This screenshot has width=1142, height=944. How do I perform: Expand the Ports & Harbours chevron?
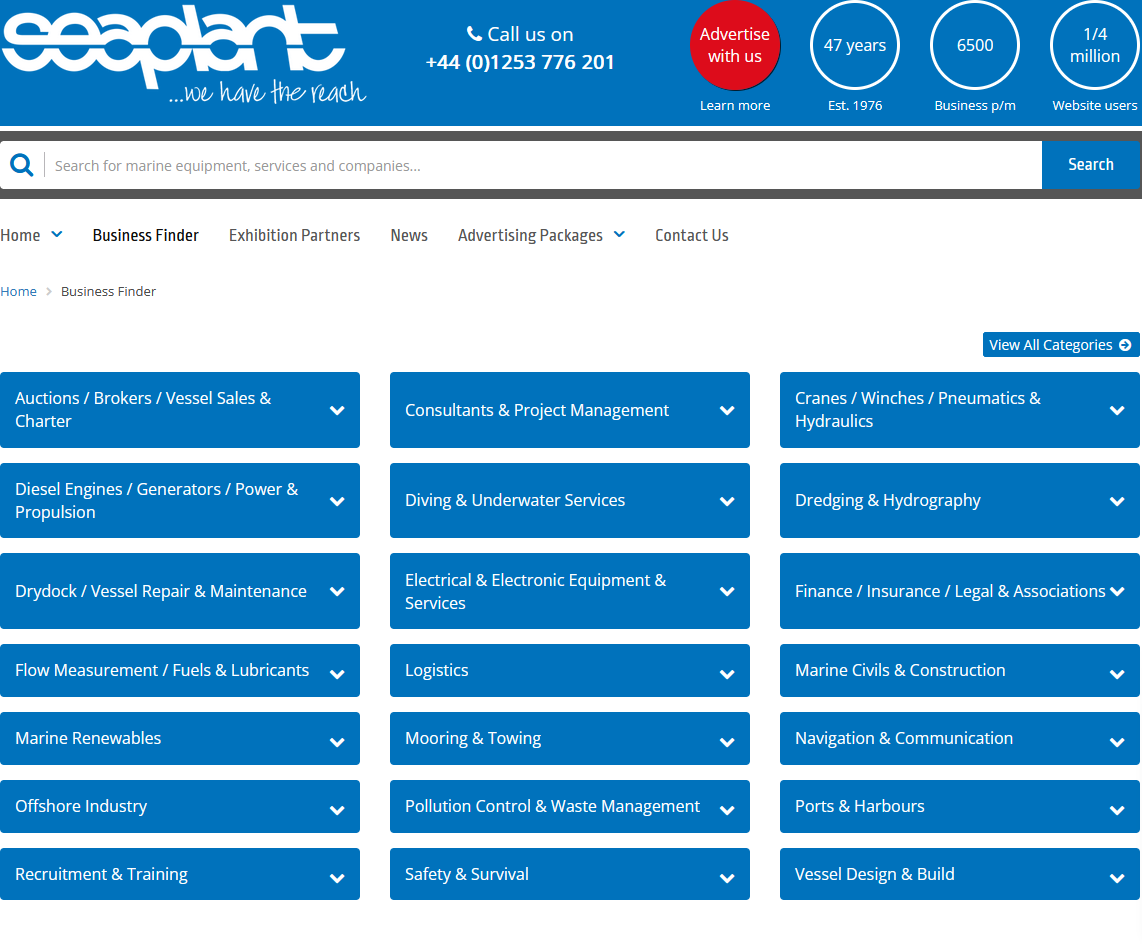coord(1117,810)
